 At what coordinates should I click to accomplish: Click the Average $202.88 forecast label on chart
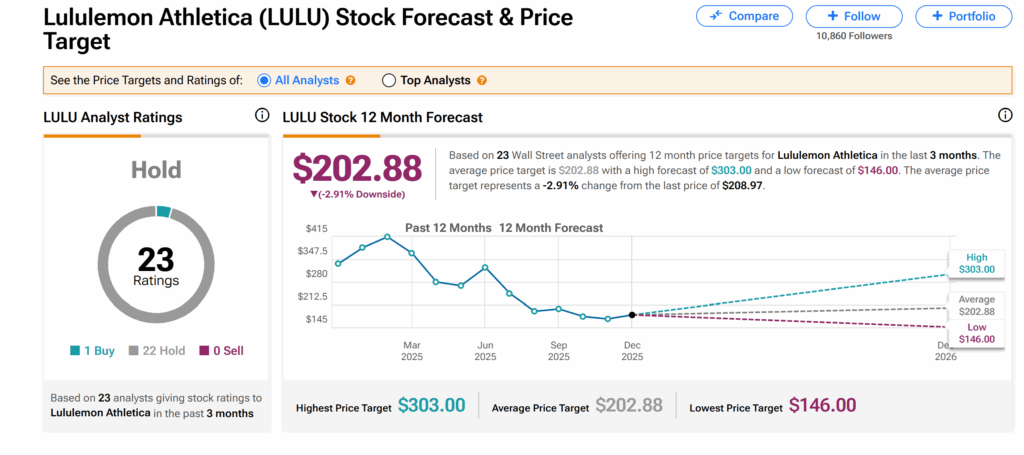pyautogui.click(x=976, y=305)
